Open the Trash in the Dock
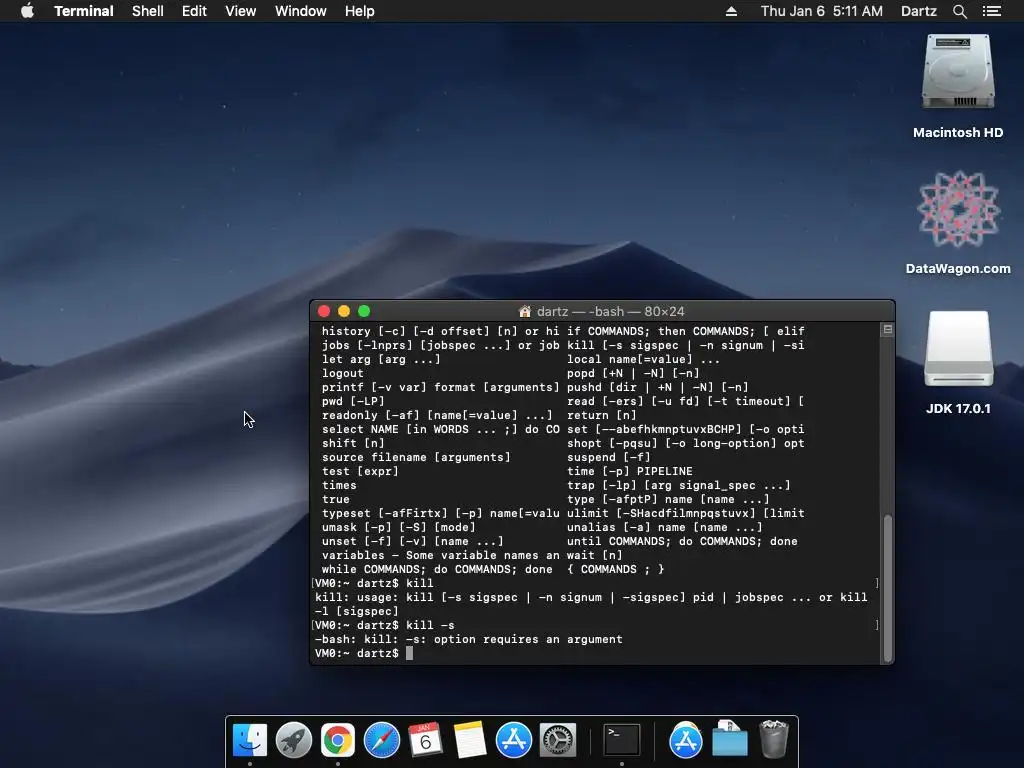Image resolution: width=1024 pixels, height=768 pixels. coord(774,740)
